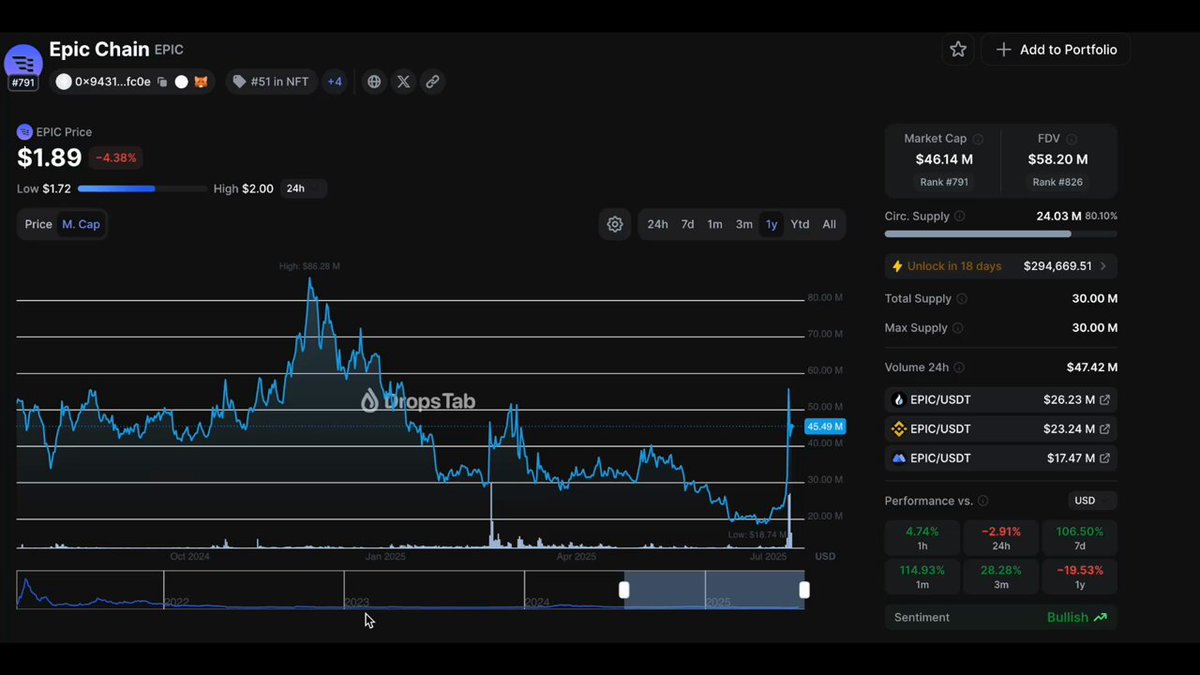
Task: Set chart range to Ytd
Action: pos(800,224)
